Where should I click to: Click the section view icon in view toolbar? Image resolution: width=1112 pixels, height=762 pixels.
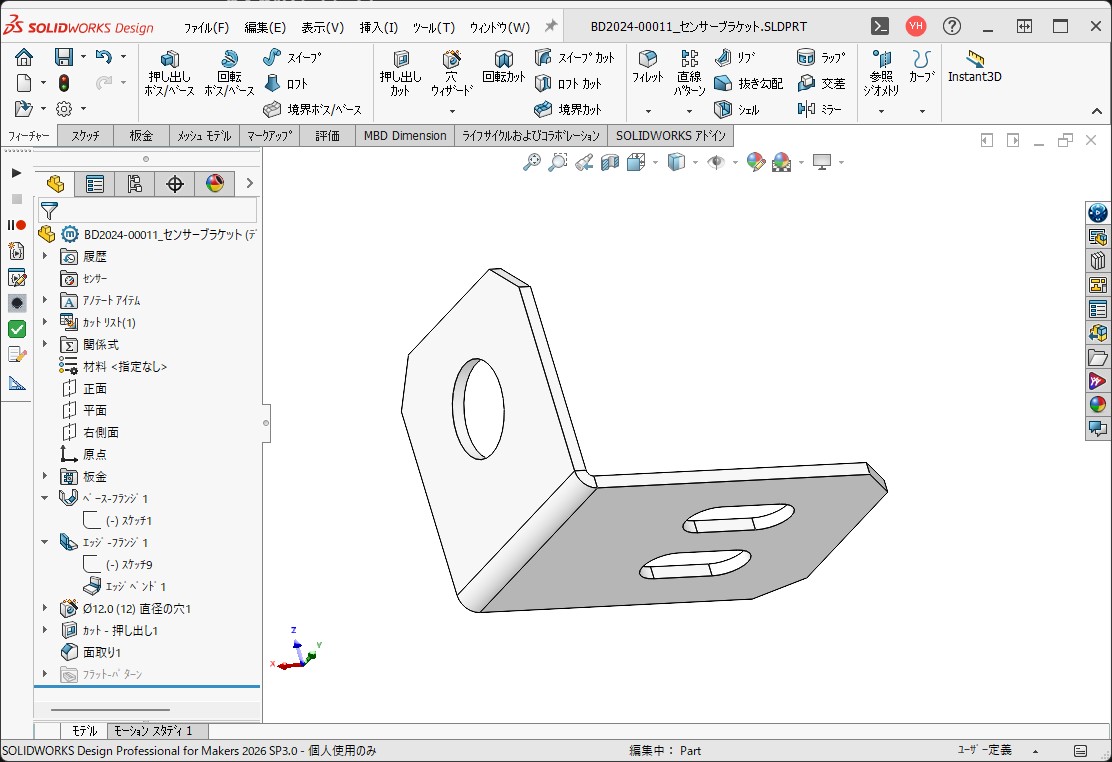coord(610,162)
